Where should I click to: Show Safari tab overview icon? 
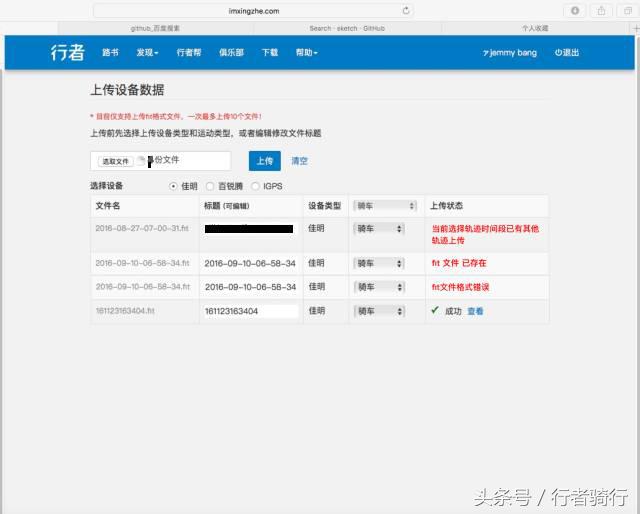(628, 11)
